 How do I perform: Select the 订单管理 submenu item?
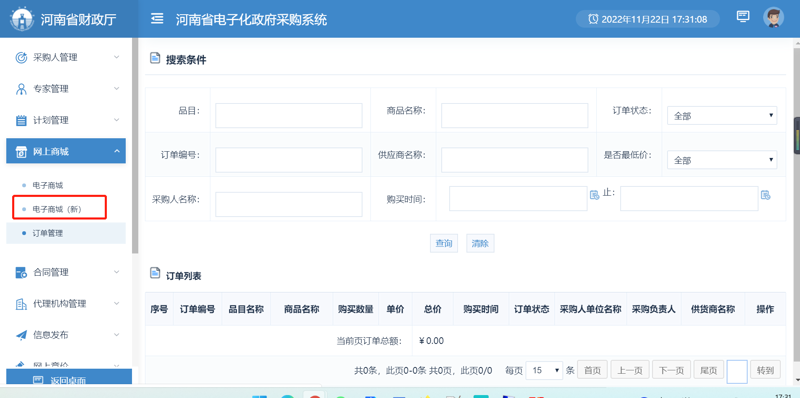pyautogui.click(x=66, y=233)
